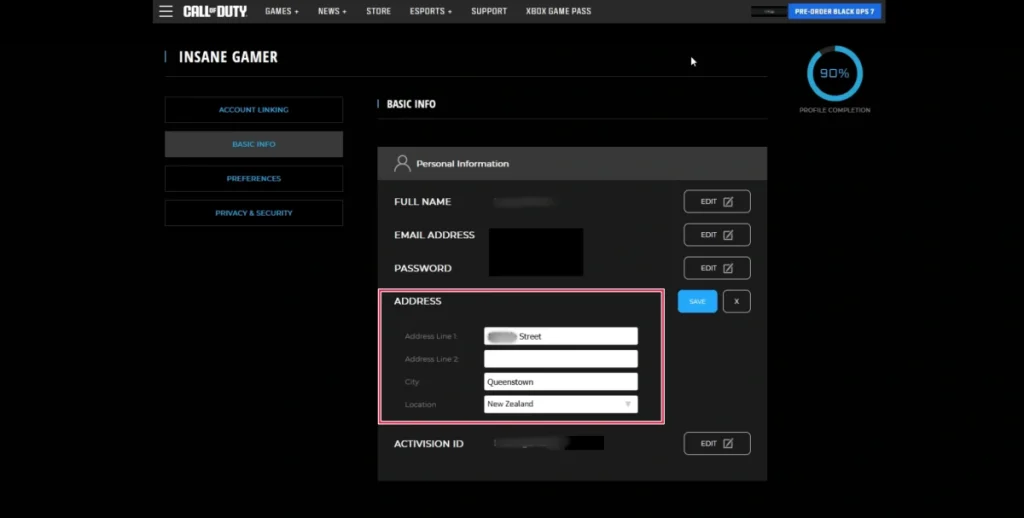Click the Personal Information user icon

click(402, 163)
